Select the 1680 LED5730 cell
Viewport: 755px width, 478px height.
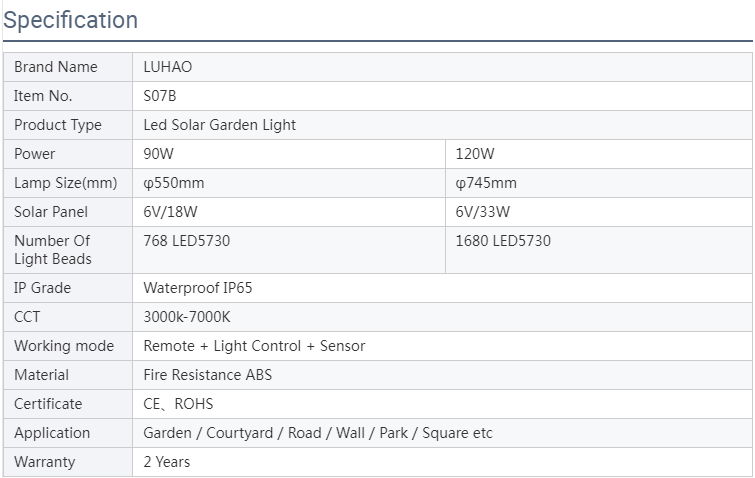(x=503, y=241)
